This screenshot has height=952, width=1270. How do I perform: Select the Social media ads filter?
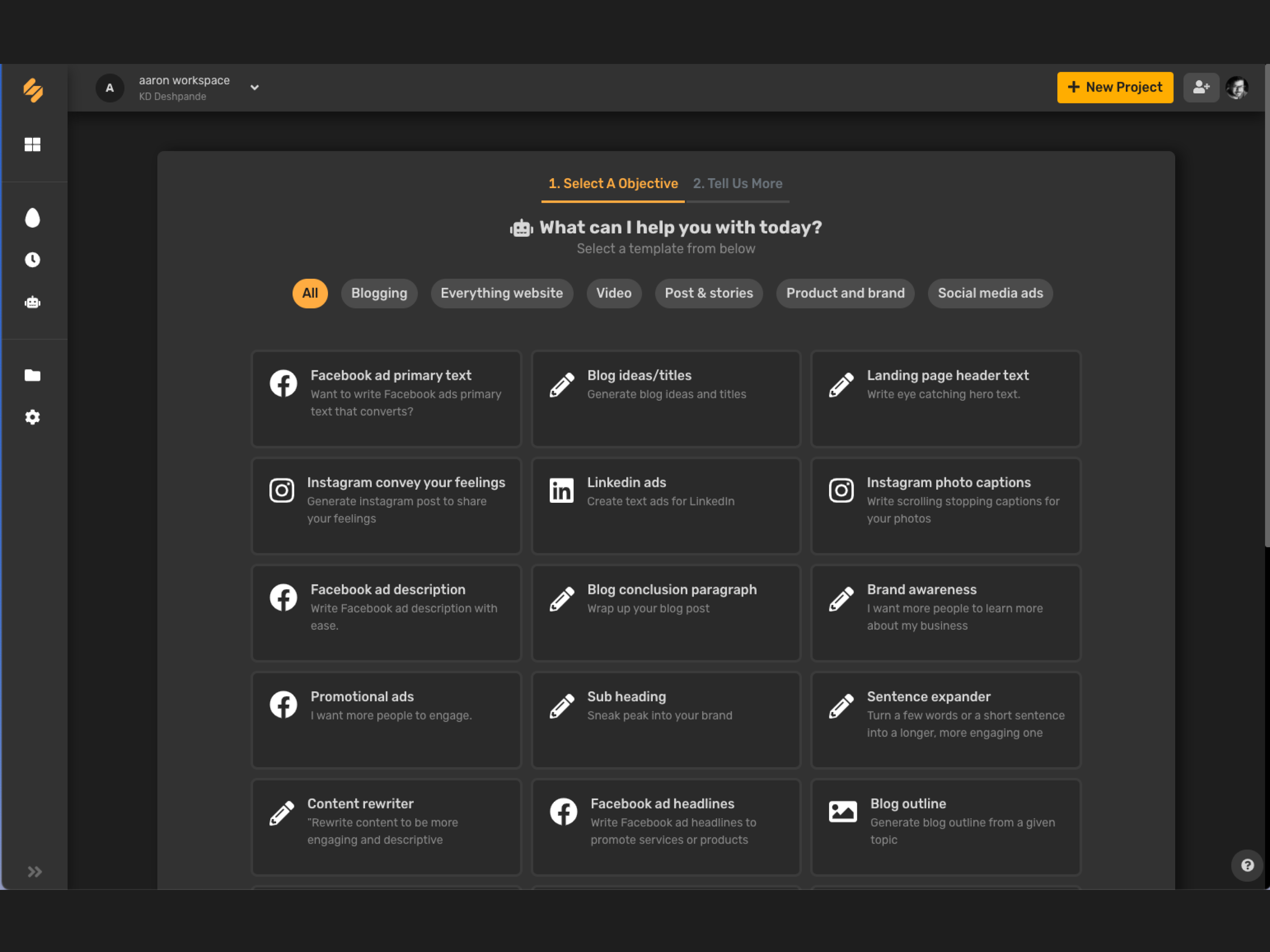pos(990,293)
